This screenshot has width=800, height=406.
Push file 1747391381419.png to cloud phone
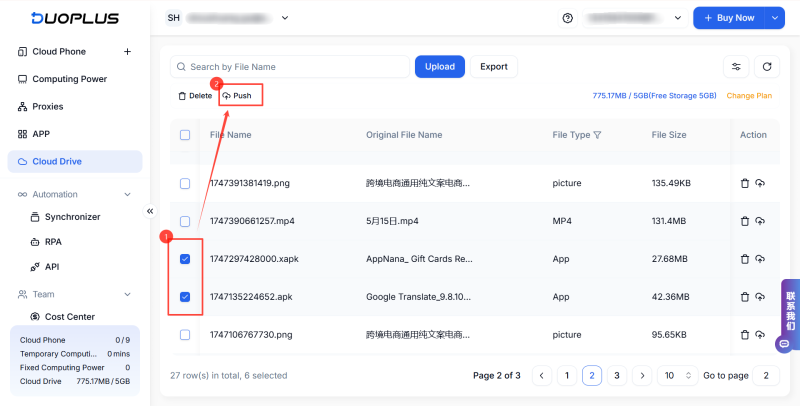pyautogui.click(x=760, y=183)
